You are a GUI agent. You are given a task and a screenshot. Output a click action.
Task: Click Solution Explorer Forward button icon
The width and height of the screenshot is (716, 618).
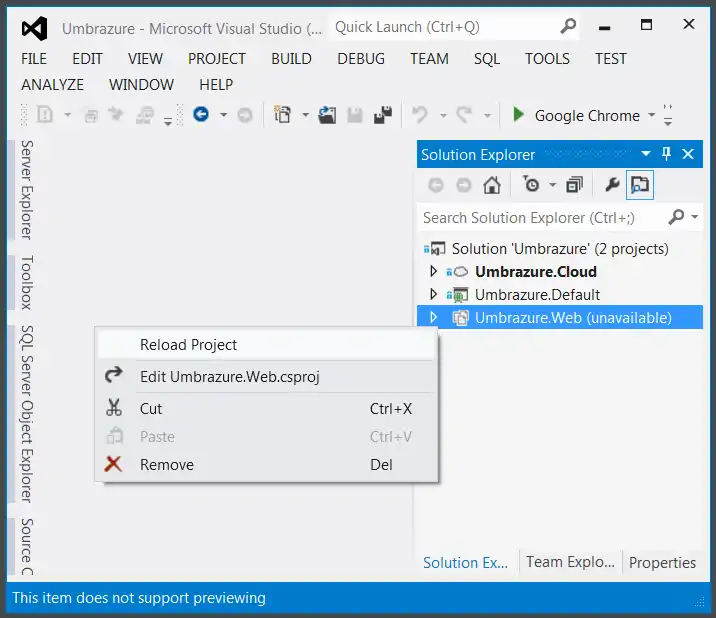(463, 185)
